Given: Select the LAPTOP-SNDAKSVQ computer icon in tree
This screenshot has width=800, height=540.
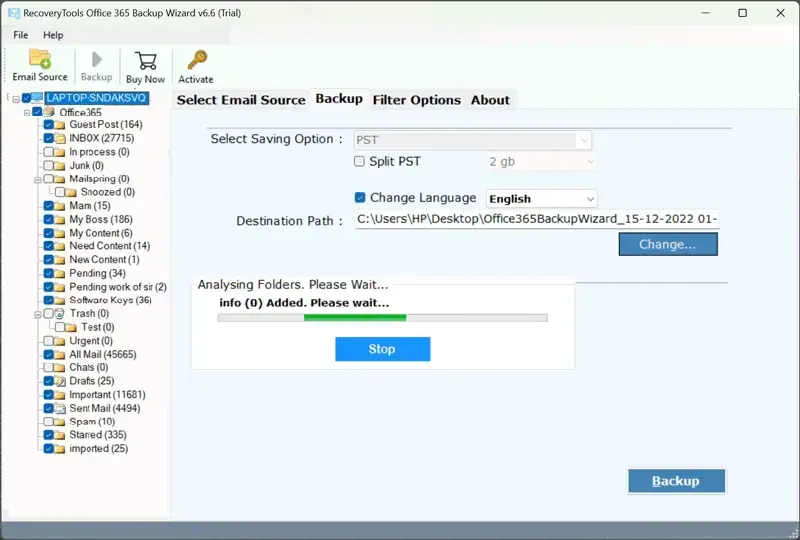Looking at the screenshot, I should point(37,98).
